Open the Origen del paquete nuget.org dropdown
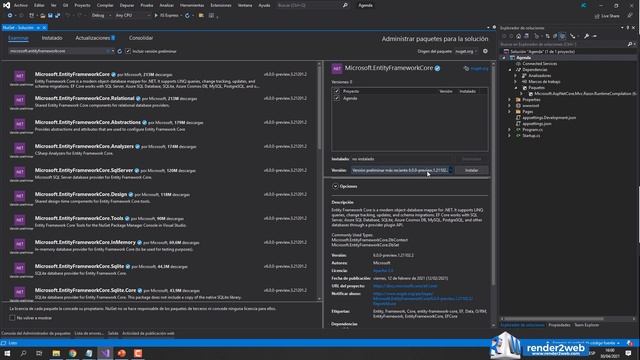 pyautogui.click(x=467, y=51)
